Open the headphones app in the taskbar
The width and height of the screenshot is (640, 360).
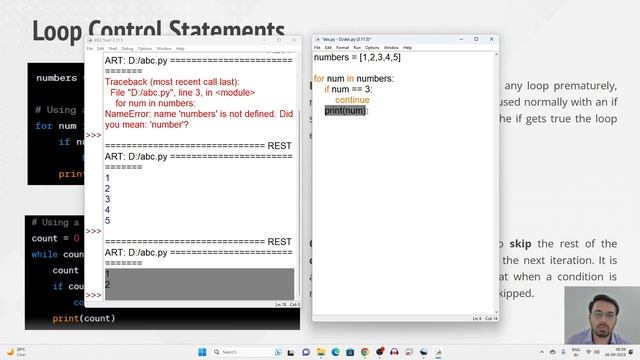(x=394, y=352)
